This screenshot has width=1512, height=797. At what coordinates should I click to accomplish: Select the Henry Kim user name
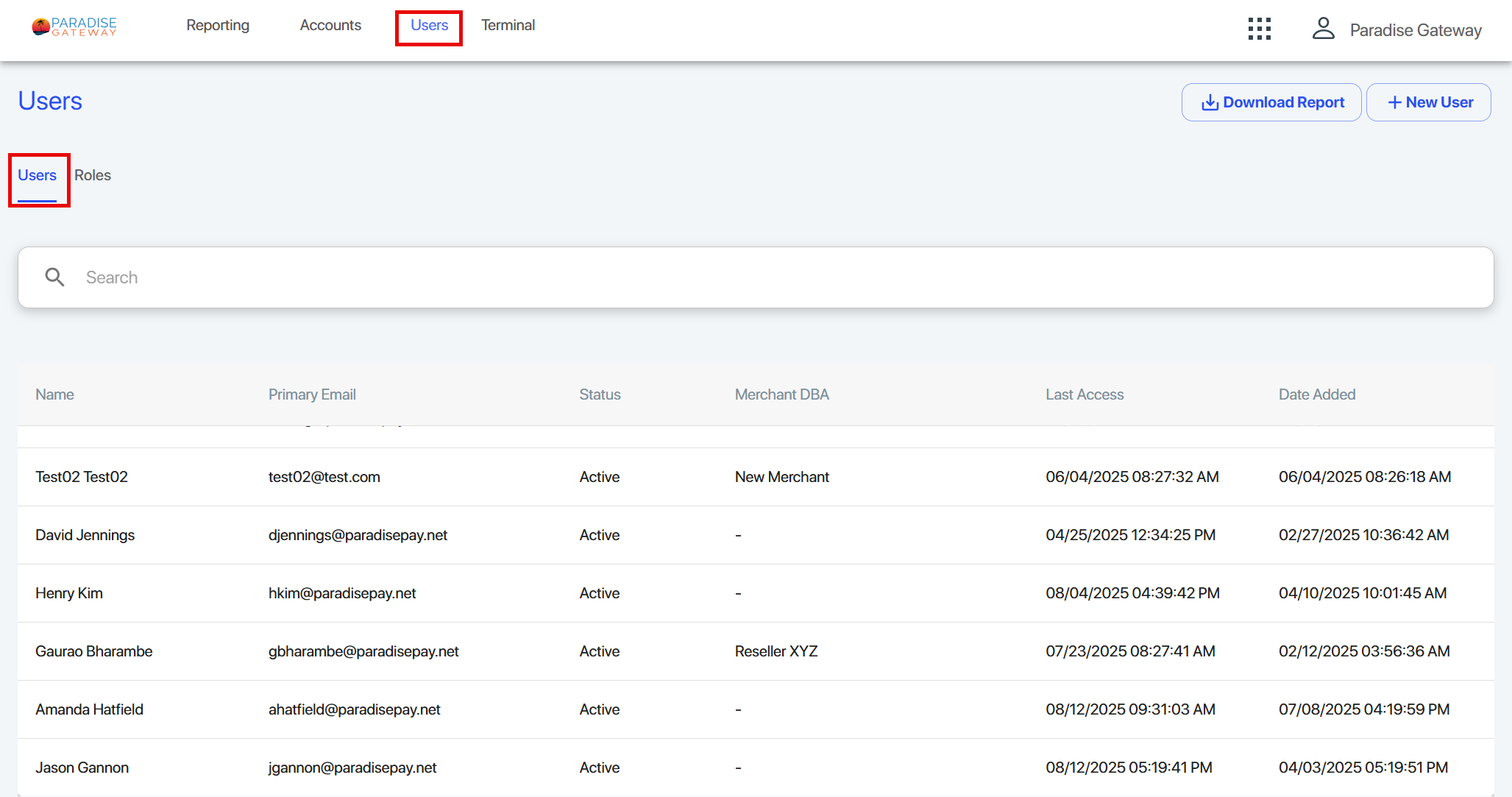tap(69, 593)
